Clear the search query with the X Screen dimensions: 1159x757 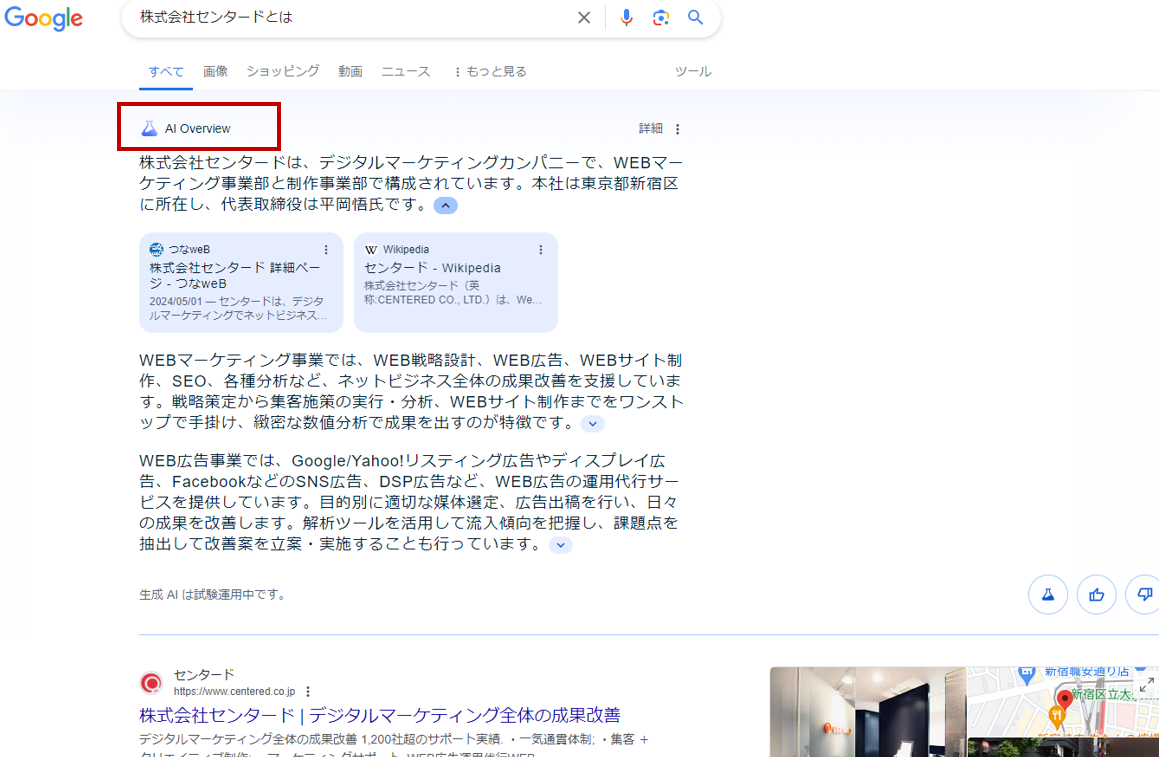coord(584,17)
